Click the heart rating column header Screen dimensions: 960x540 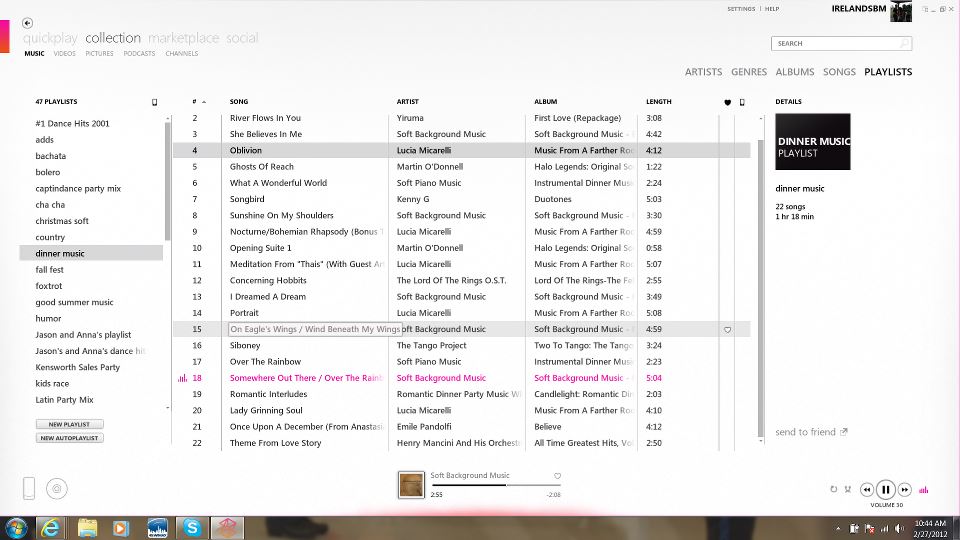pos(727,102)
